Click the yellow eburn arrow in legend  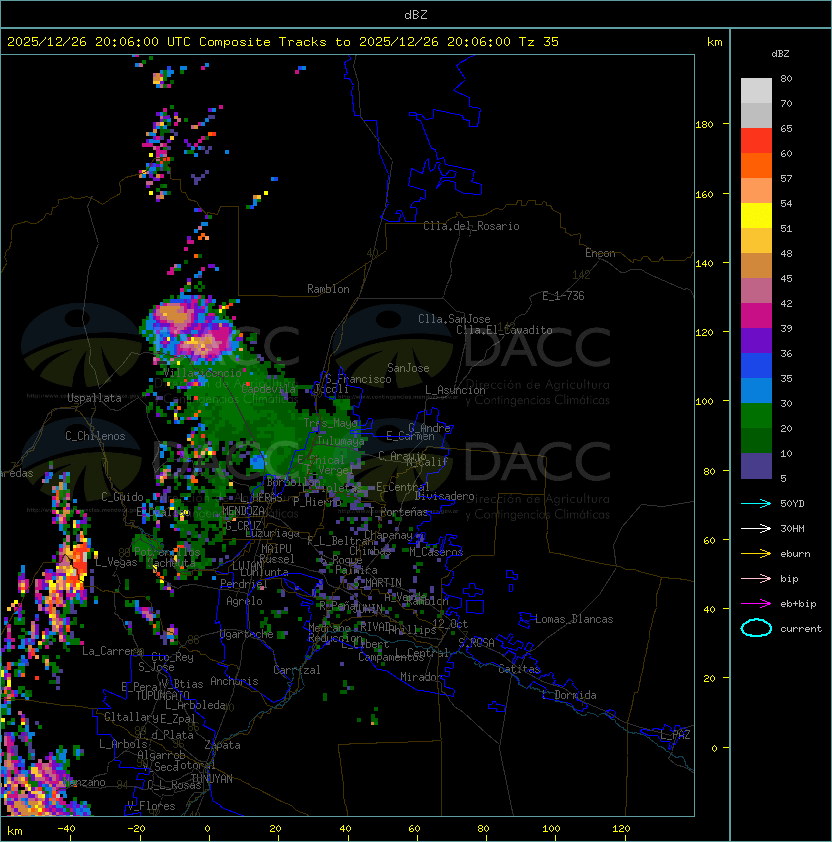click(x=756, y=554)
